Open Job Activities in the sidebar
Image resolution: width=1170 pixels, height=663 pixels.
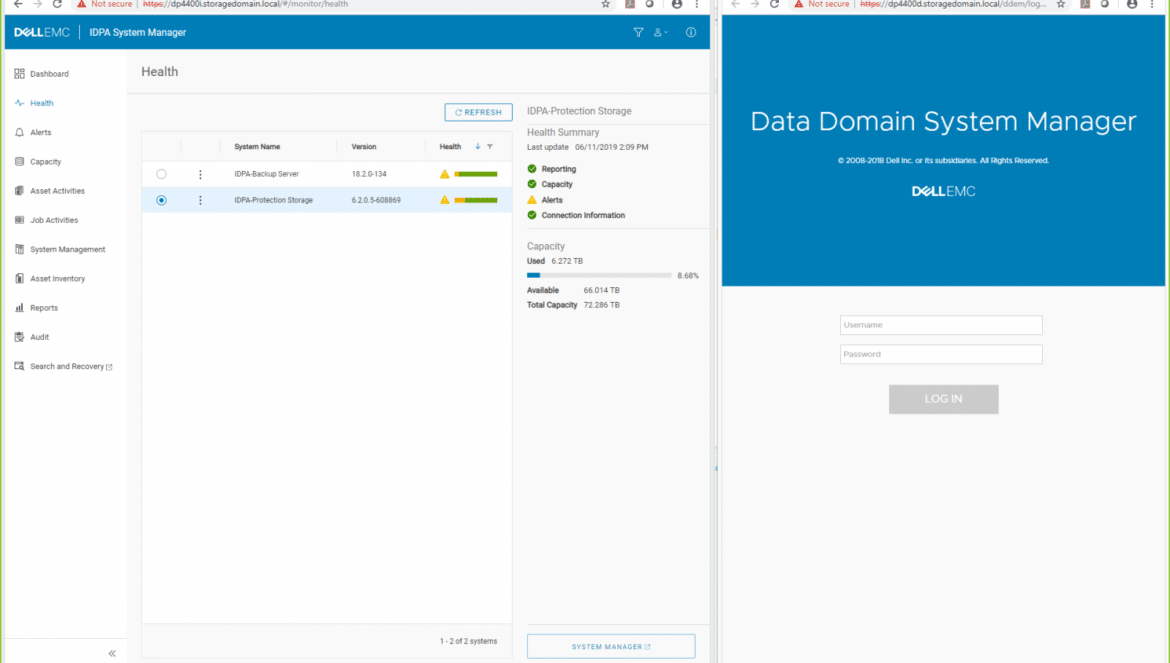pos(54,220)
